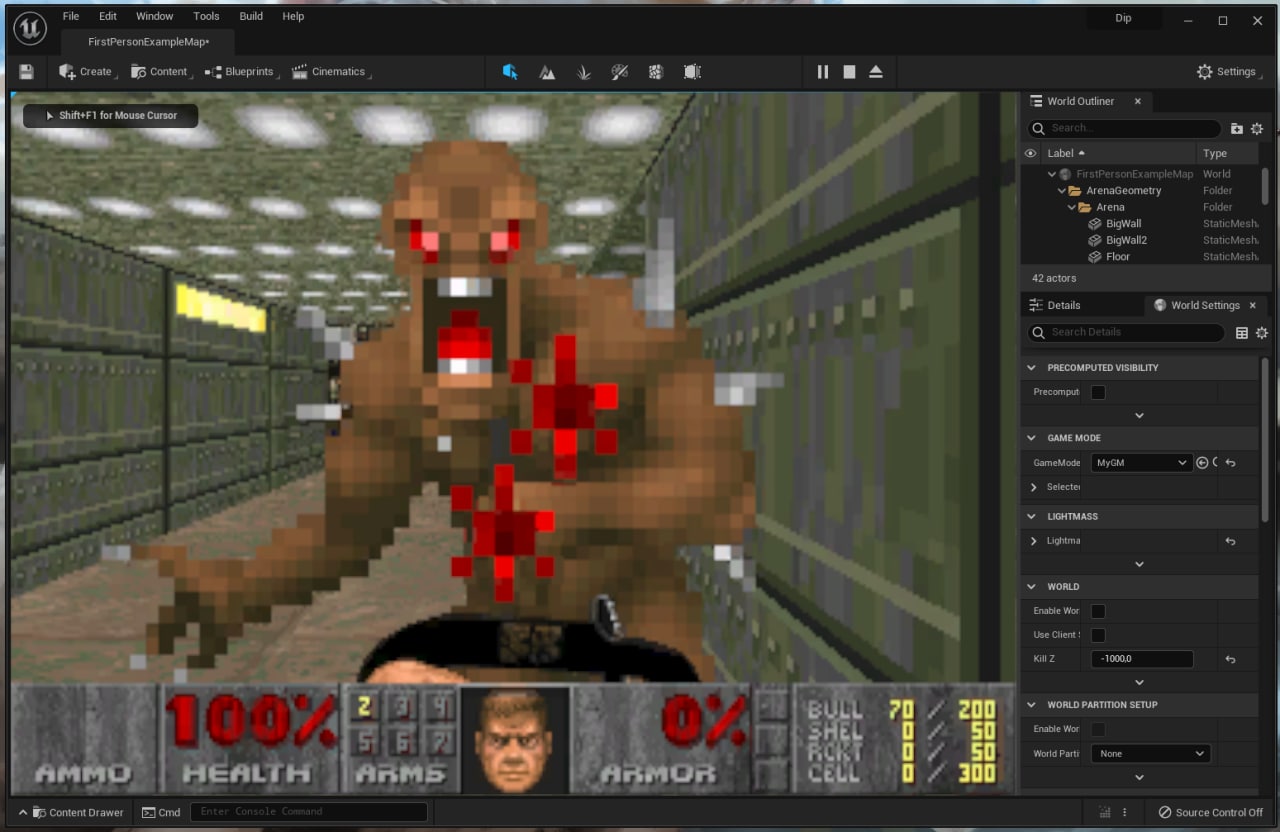The image size is (1280, 832).
Task: Reset Kill Z value to default
Action: [x=1230, y=660]
